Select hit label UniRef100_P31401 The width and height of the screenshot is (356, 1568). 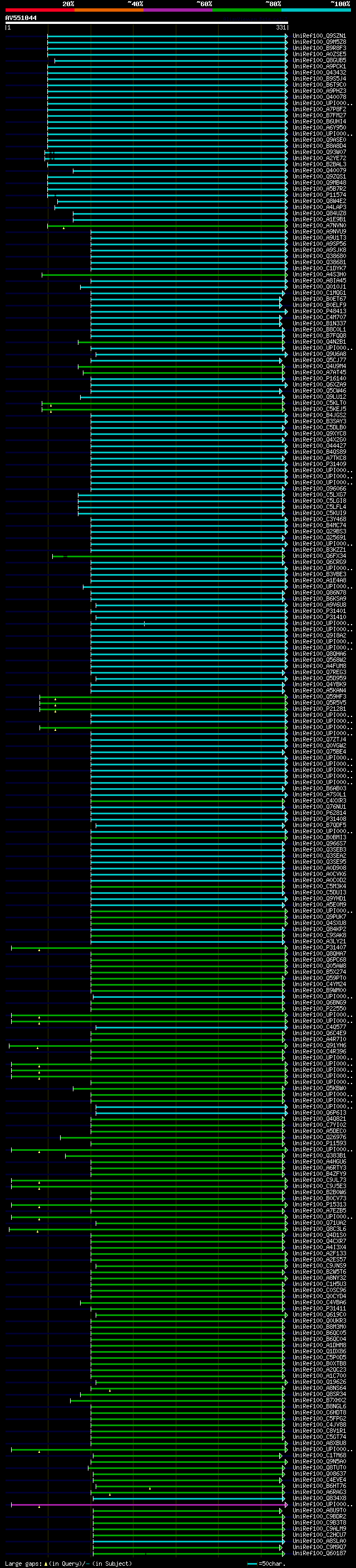click(x=319, y=611)
